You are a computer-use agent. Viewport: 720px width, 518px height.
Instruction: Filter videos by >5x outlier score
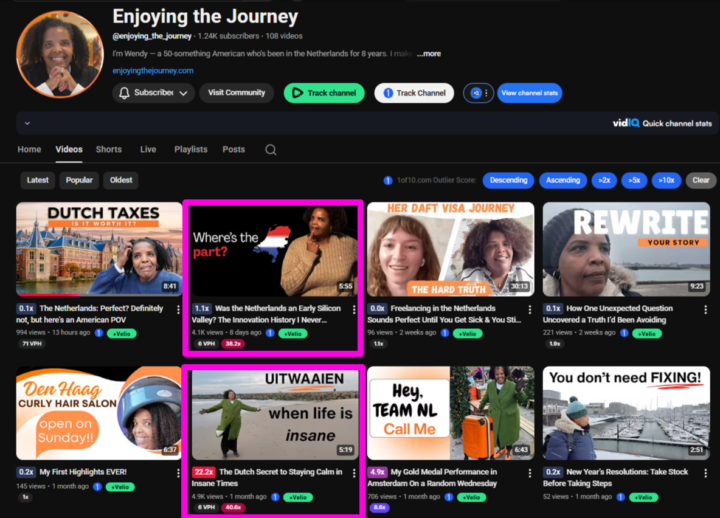(634, 180)
